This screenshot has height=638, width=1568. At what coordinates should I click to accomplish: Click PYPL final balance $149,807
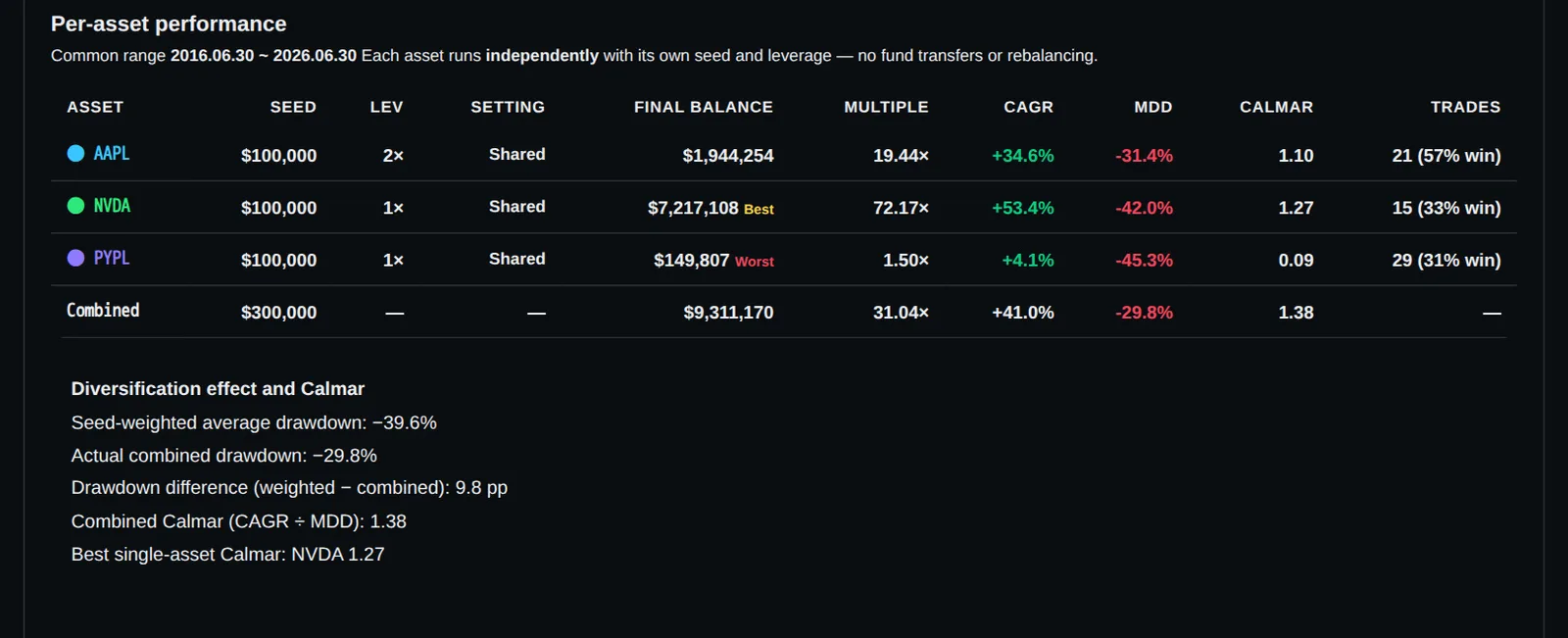tap(692, 260)
